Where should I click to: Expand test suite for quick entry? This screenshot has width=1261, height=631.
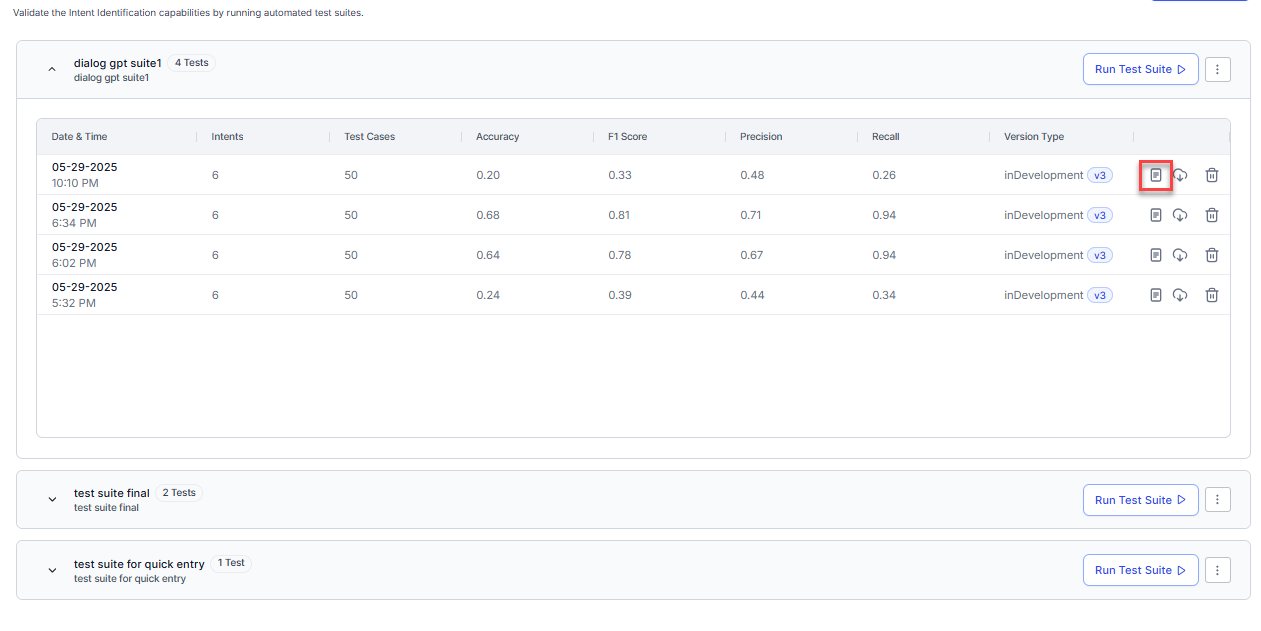(52, 570)
